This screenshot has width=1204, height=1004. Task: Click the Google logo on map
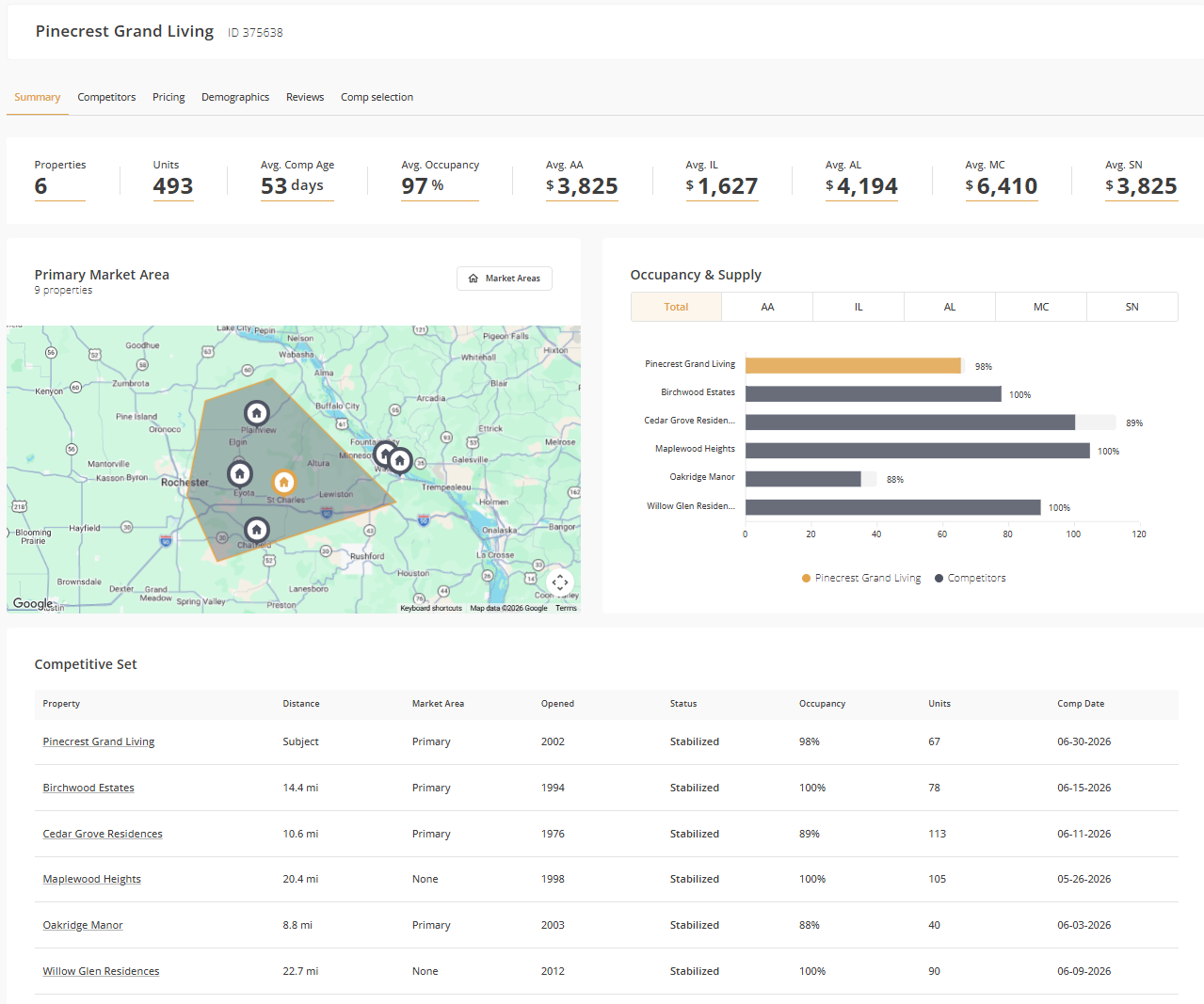tap(33, 603)
